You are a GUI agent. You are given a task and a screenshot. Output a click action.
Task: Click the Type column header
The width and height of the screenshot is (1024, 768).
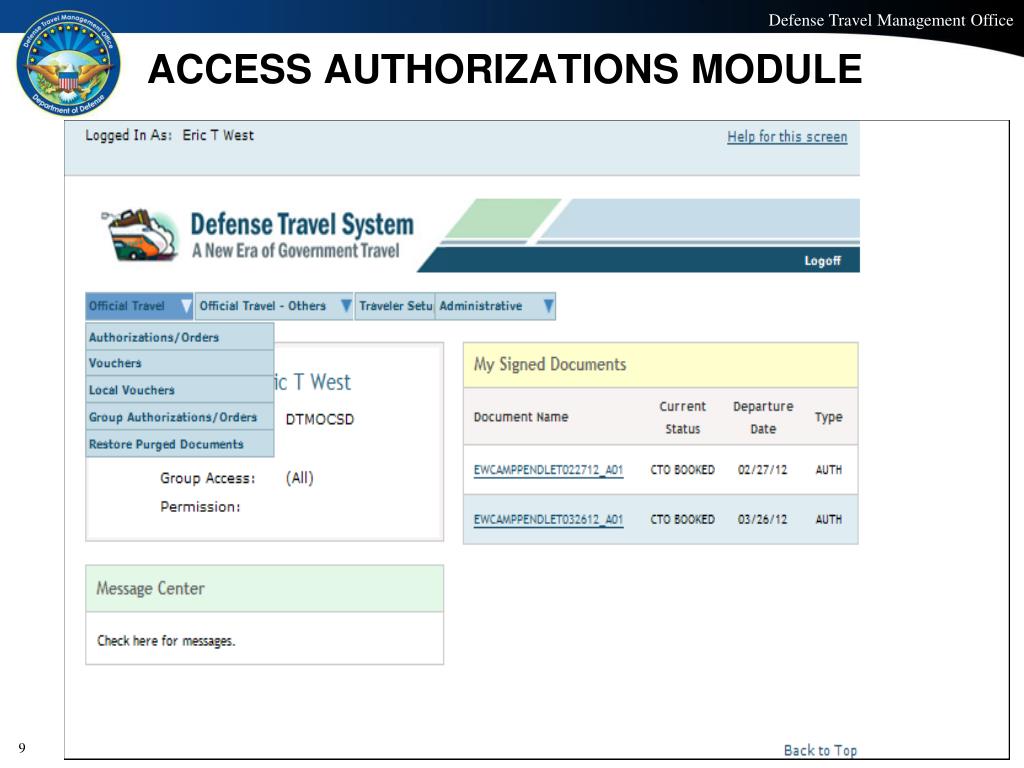coord(828,417)
